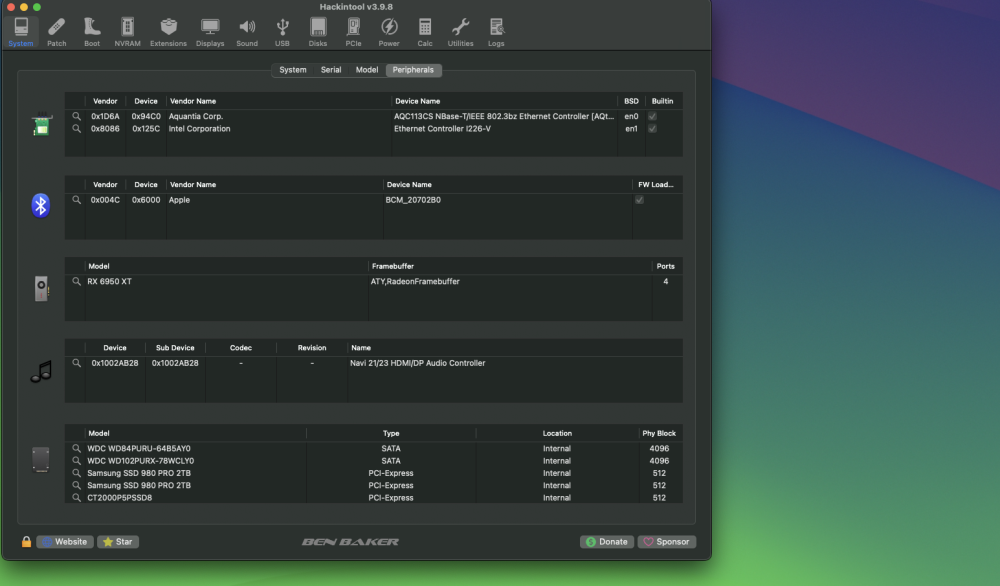Image resolution: width=1000 pixels, height=586 pixels.
Task: Open the Sound section
Action: 247,32
